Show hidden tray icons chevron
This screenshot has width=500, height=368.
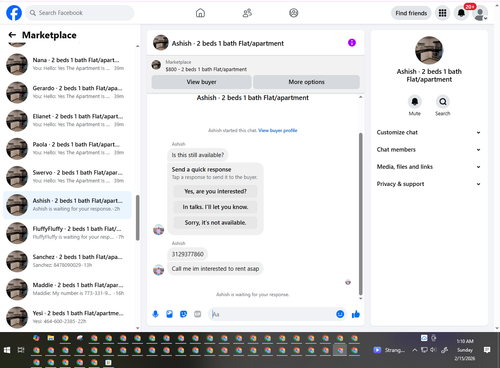[x=415, y=350]
